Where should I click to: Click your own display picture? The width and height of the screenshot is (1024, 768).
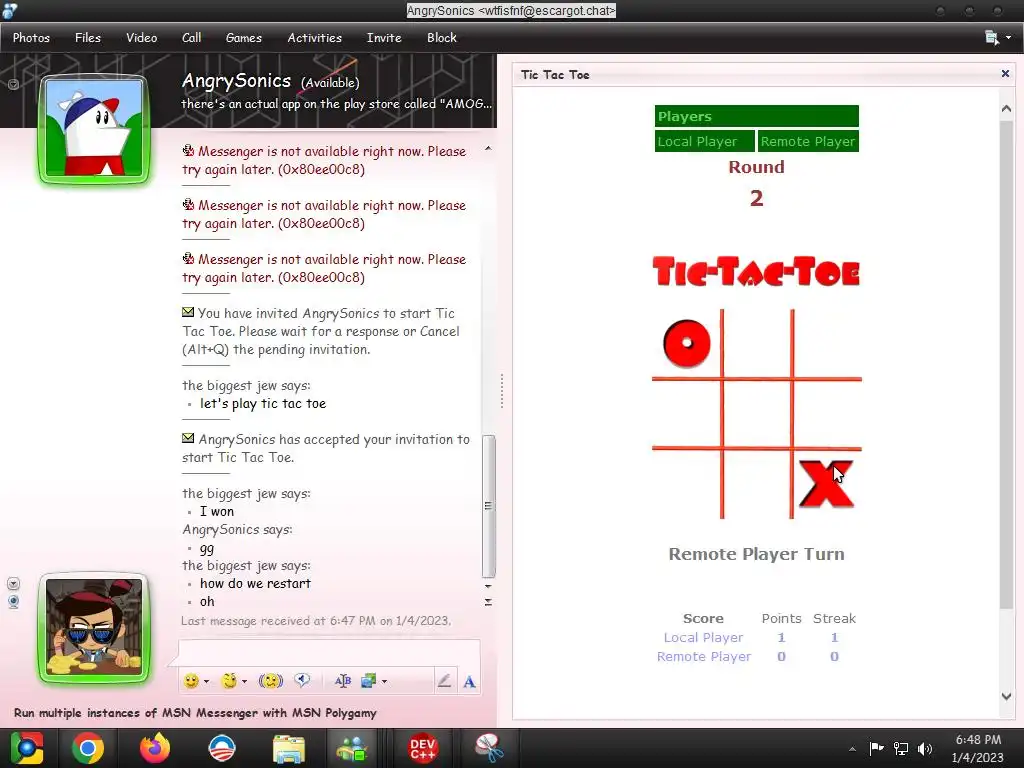coord(94,628)
